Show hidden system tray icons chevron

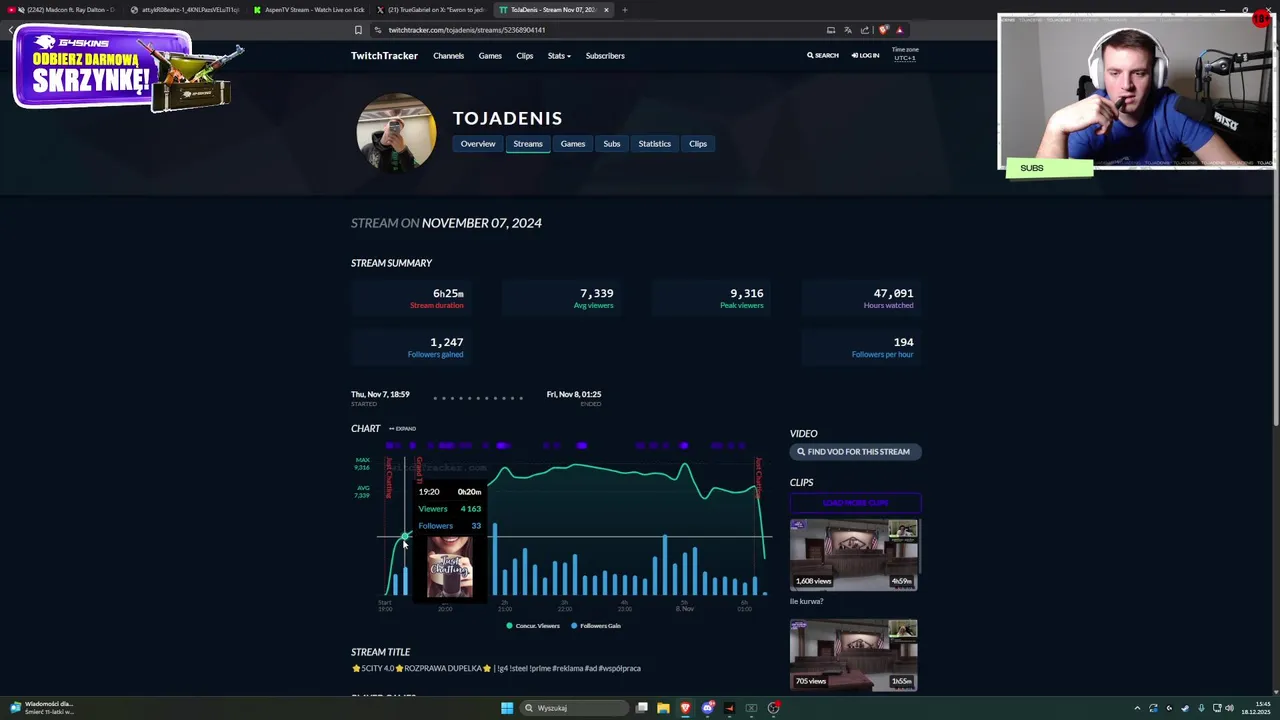click(x=1137, y=708)
